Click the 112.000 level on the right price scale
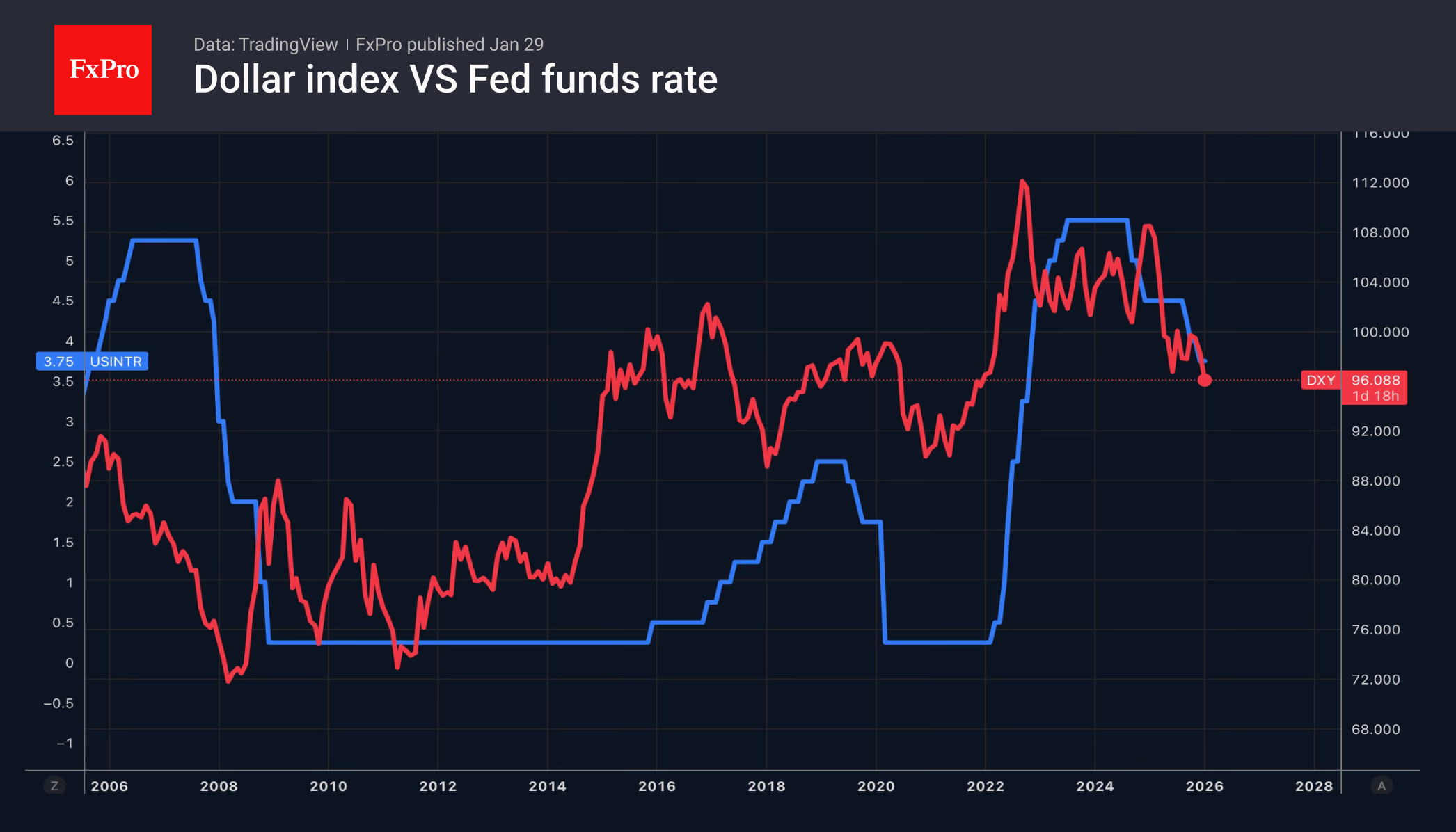The height and width of the screenshot is (832, 1456). 1380,183
